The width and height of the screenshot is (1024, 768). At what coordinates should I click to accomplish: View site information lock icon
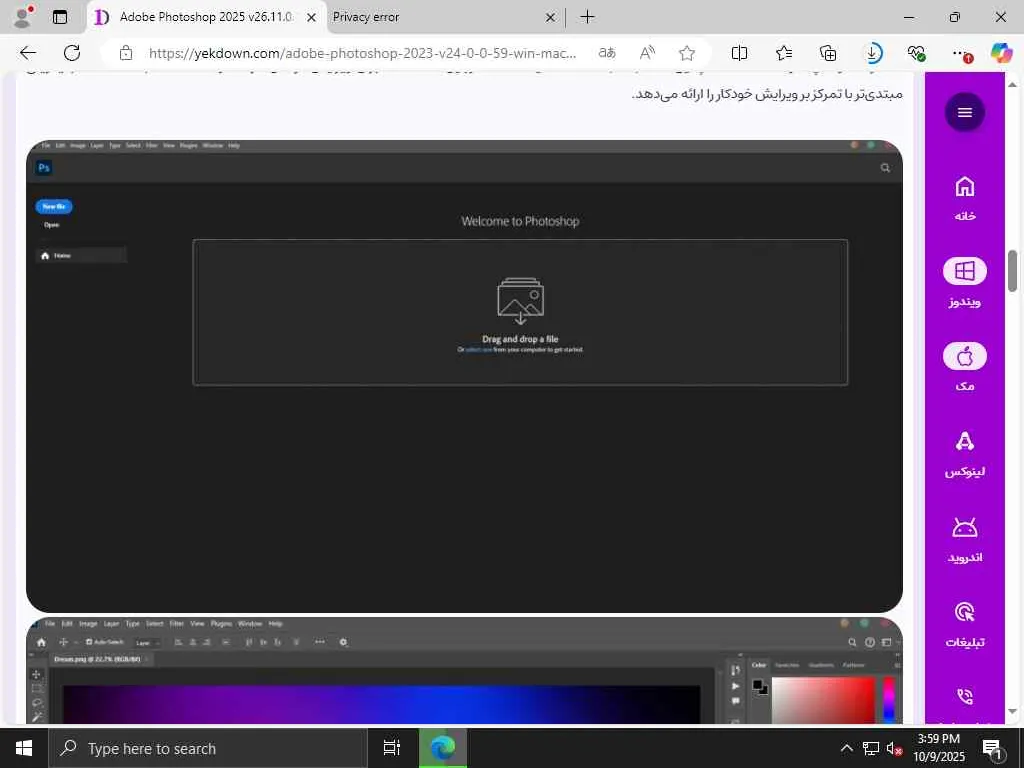[x=126, y=54]
